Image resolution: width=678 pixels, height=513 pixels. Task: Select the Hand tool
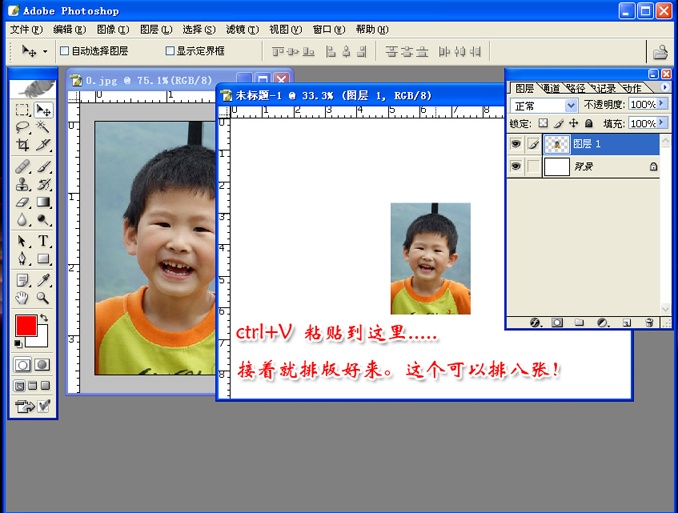(x=22, y=298)
